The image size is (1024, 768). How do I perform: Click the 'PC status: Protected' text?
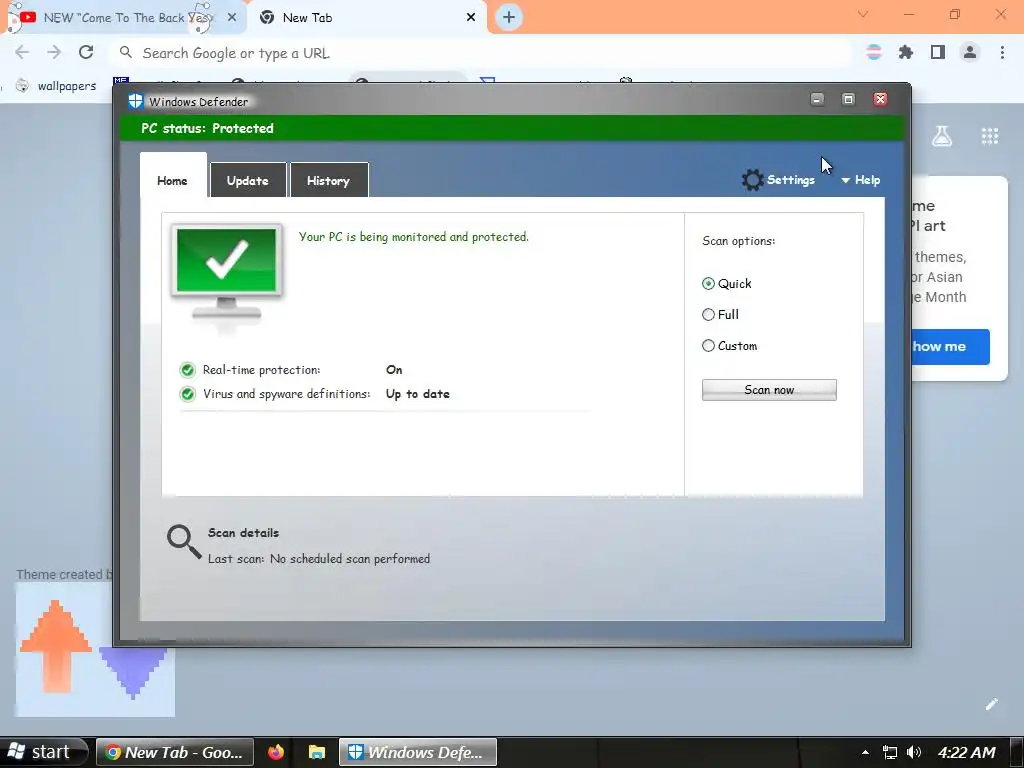tap(207, 129)
